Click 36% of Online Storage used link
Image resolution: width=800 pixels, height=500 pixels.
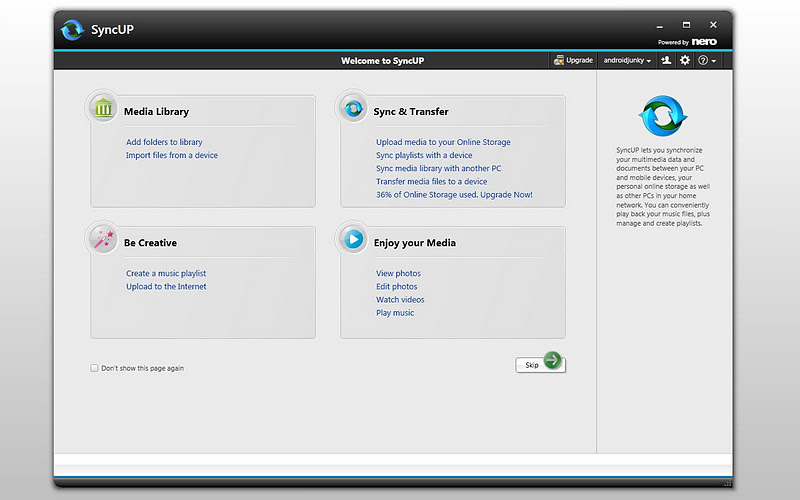point(454,194)
